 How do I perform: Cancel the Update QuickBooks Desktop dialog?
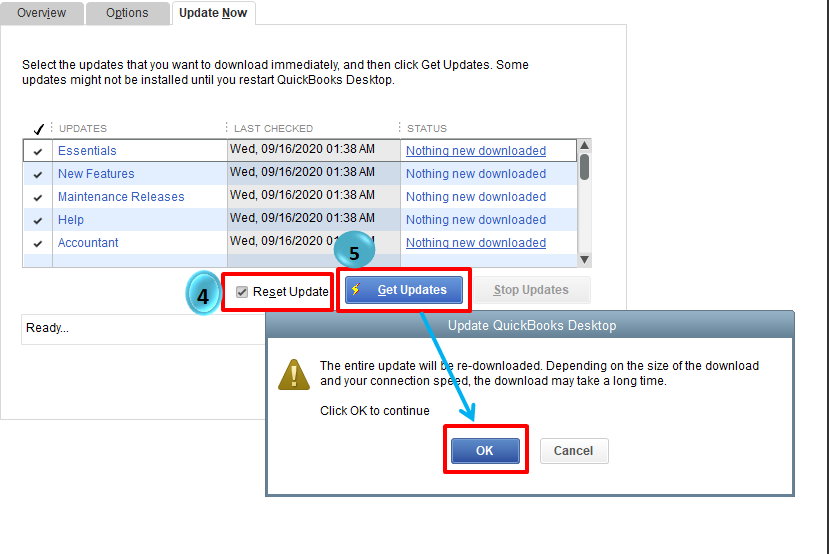pyautogui.click(x=574, y=451)
